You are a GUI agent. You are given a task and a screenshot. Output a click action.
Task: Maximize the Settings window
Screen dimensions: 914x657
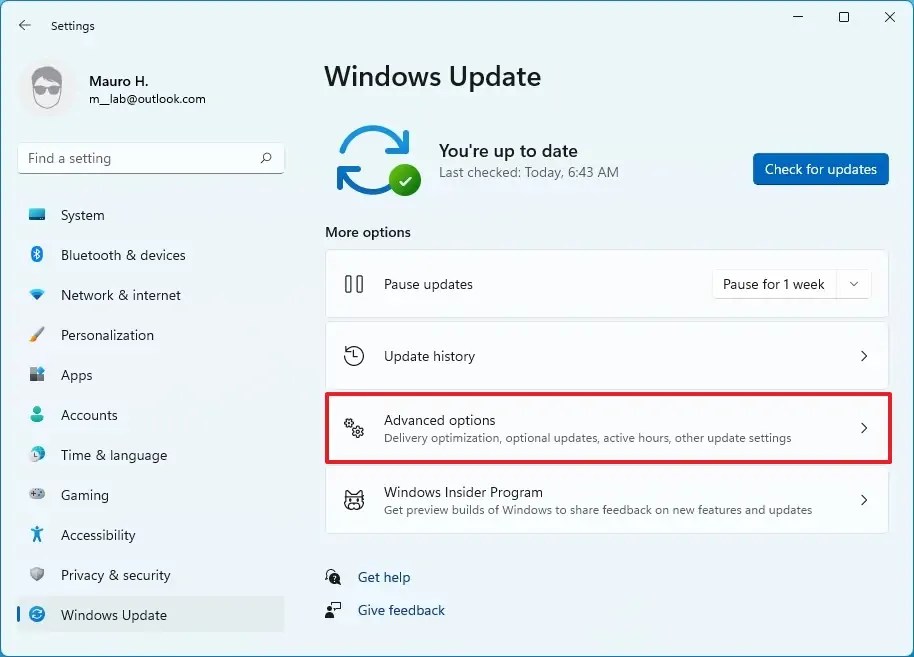click(843, 17)
